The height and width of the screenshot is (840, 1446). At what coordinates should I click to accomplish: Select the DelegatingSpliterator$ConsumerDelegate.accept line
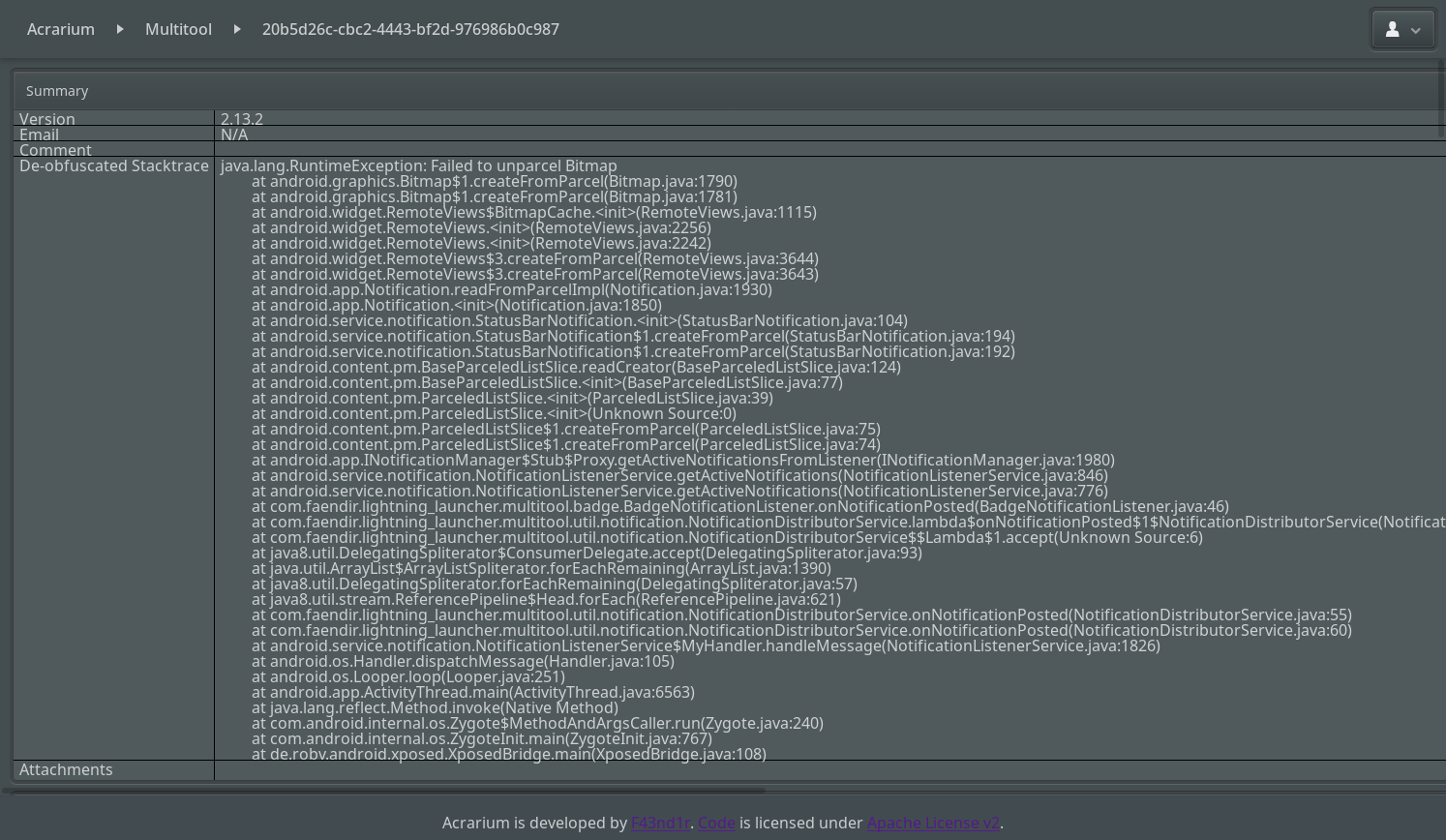point(587,553)
